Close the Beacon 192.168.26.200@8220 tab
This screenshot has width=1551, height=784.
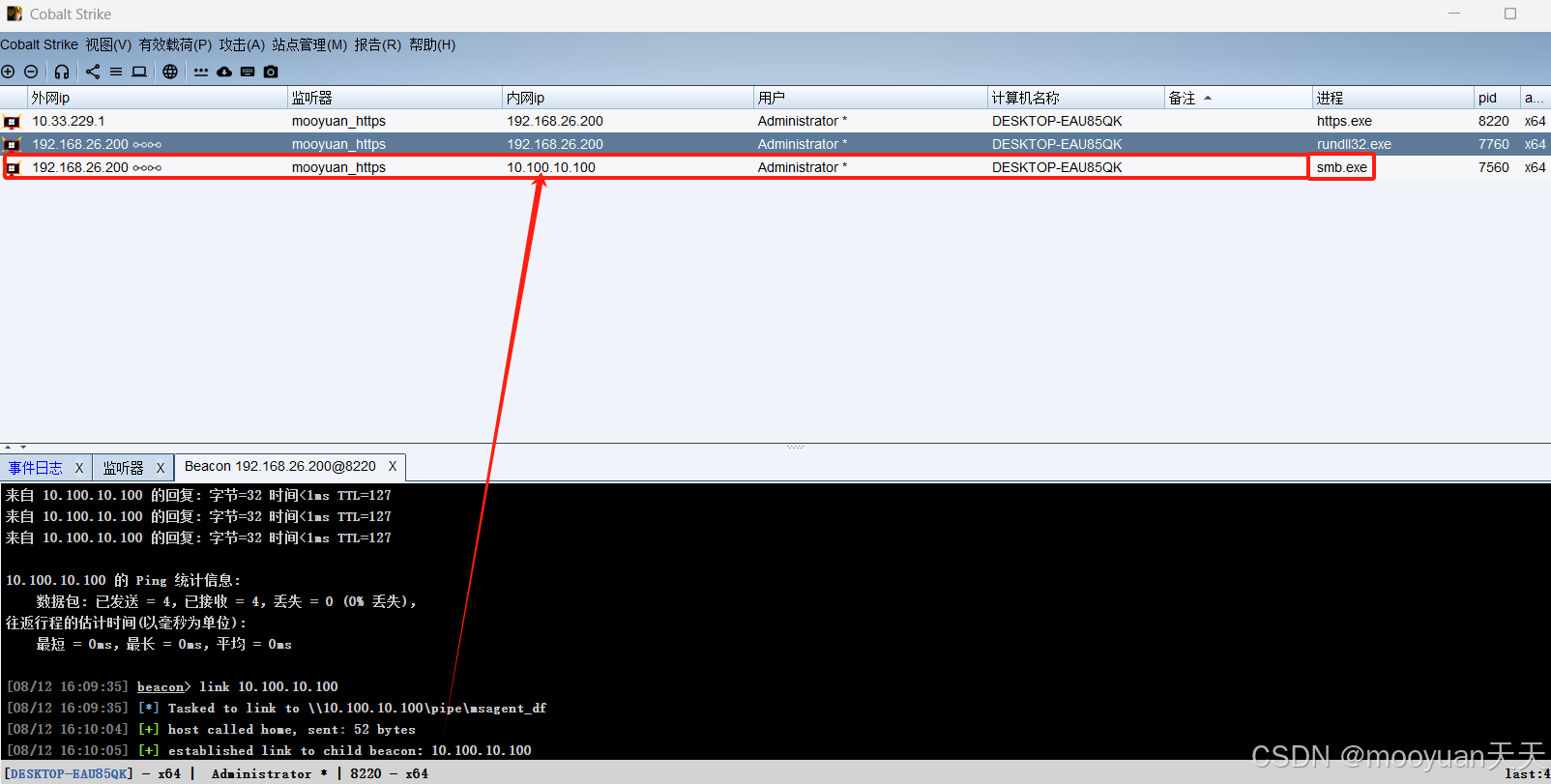[393, 466]
